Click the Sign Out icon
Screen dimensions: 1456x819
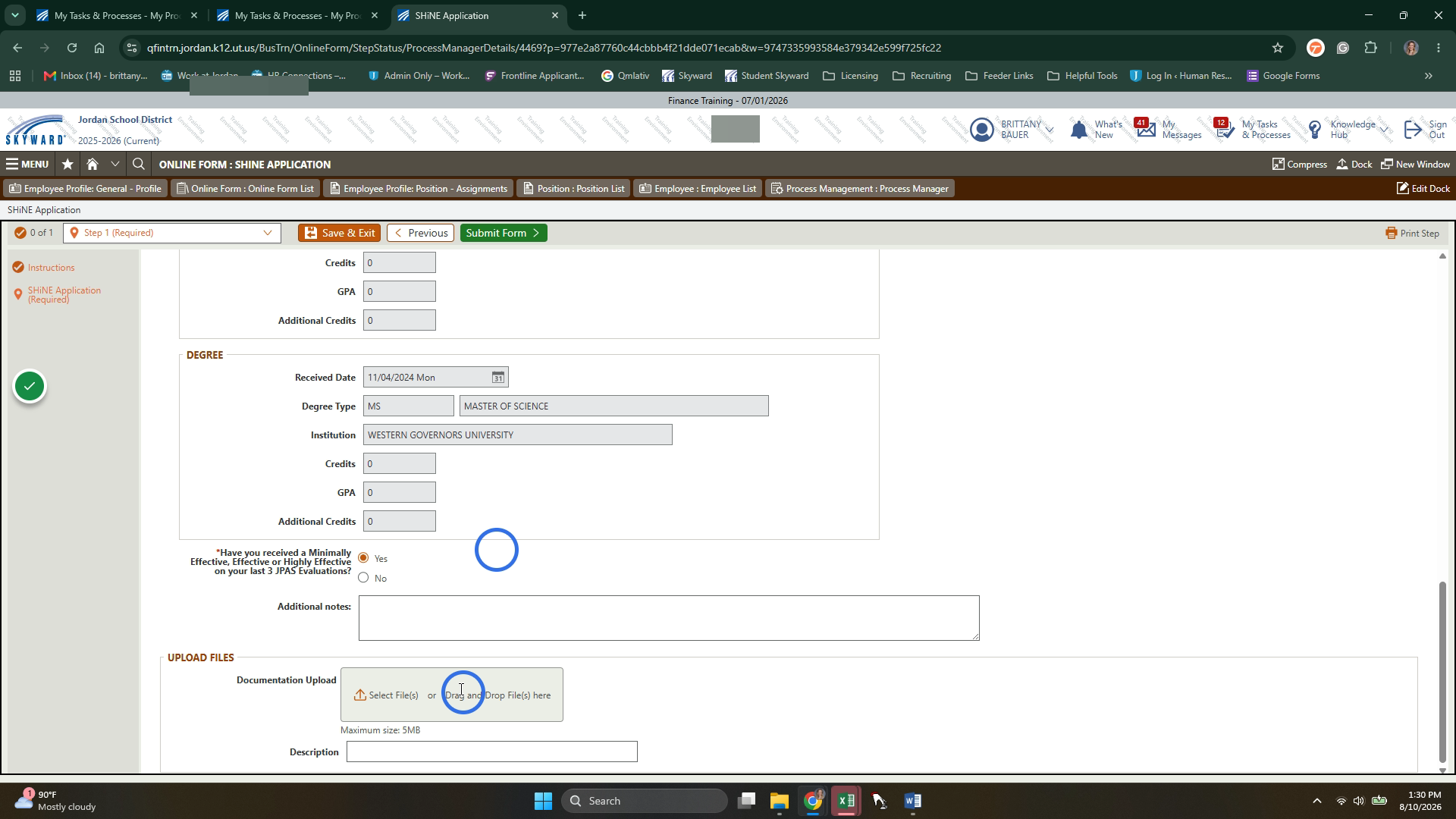pos(1413,130)
